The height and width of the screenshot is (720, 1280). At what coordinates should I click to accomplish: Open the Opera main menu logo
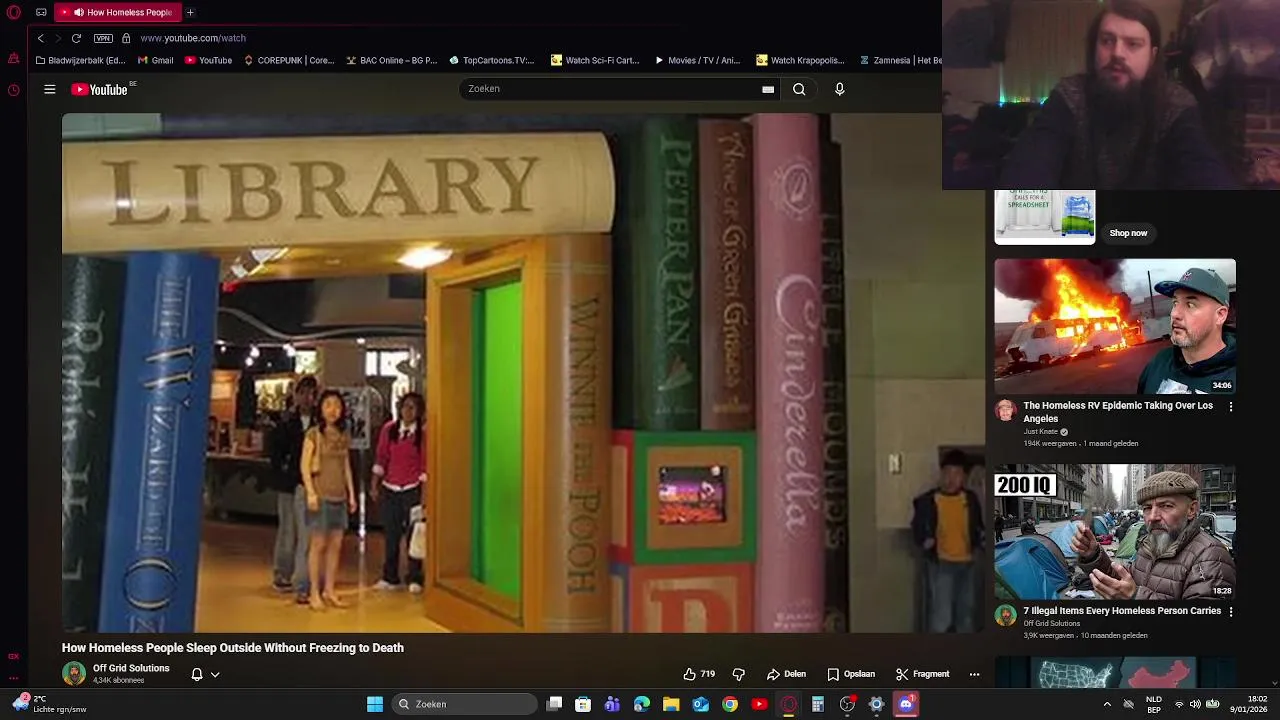coord(14,12)
